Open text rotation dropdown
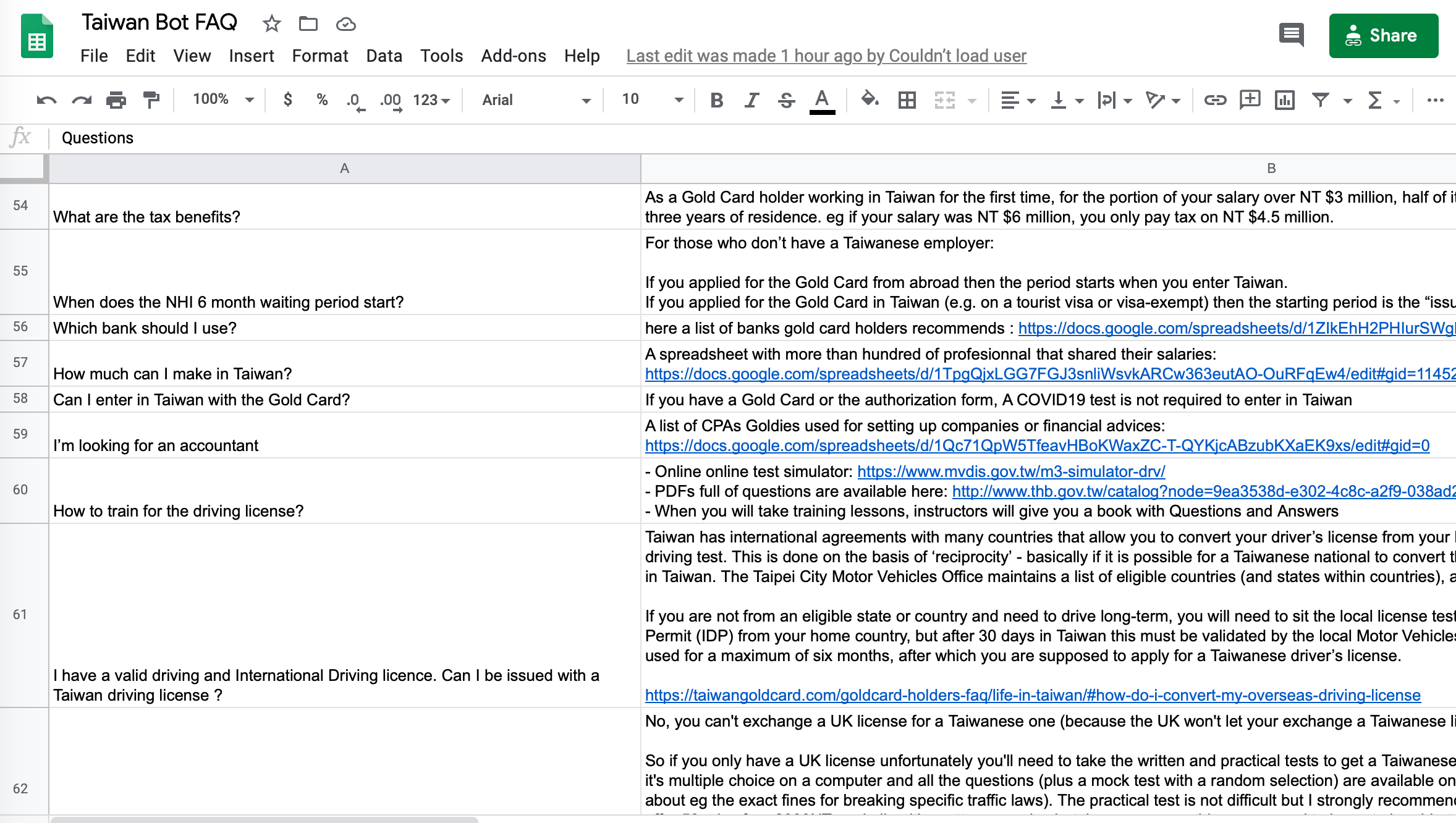 click(1162, 100)
